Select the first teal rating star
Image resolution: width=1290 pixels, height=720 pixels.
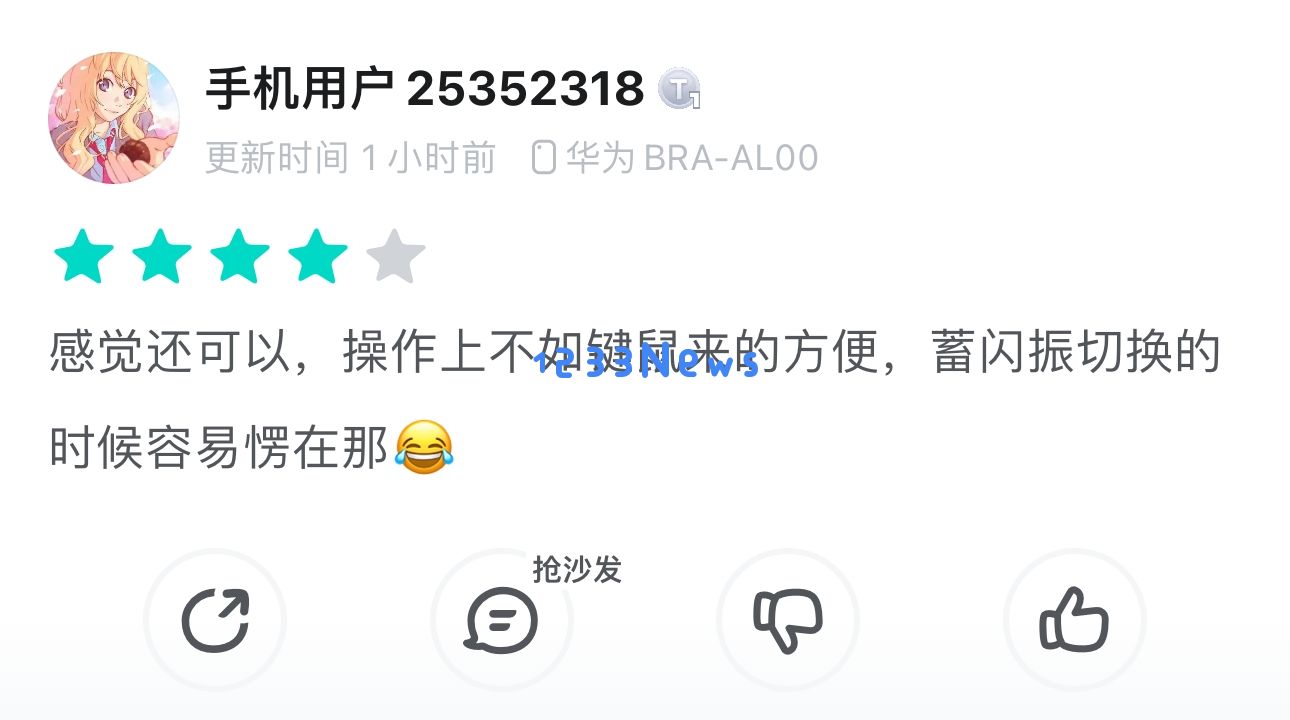pos(83,256)
